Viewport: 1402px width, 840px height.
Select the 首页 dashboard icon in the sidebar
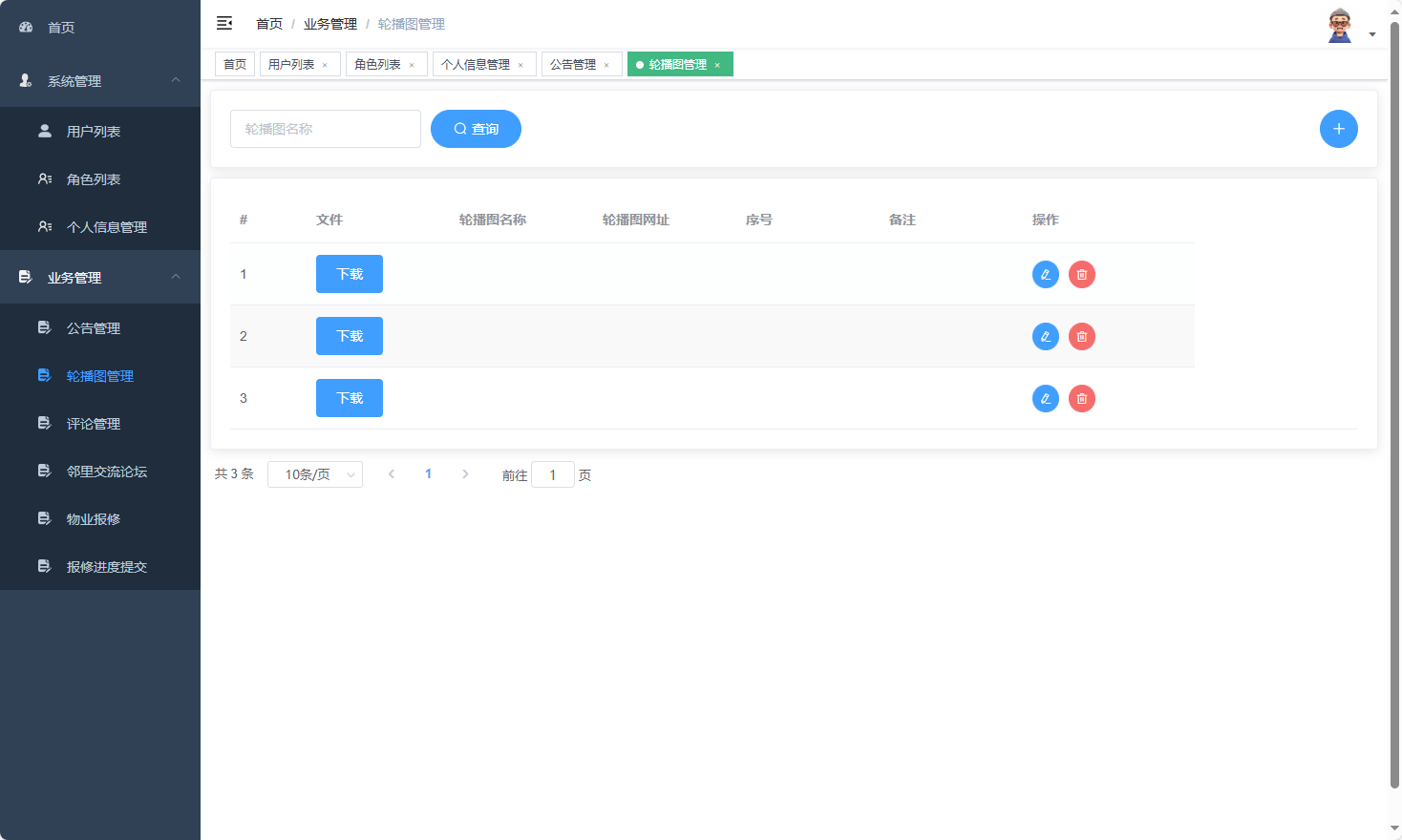(x=25, y=27)
